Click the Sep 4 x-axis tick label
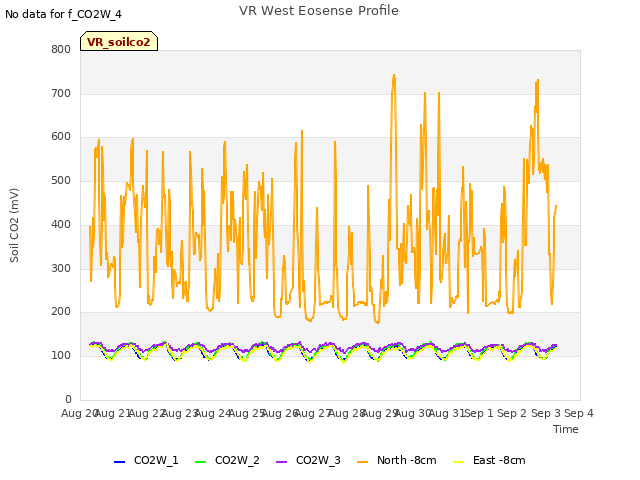 click(579, 413)
